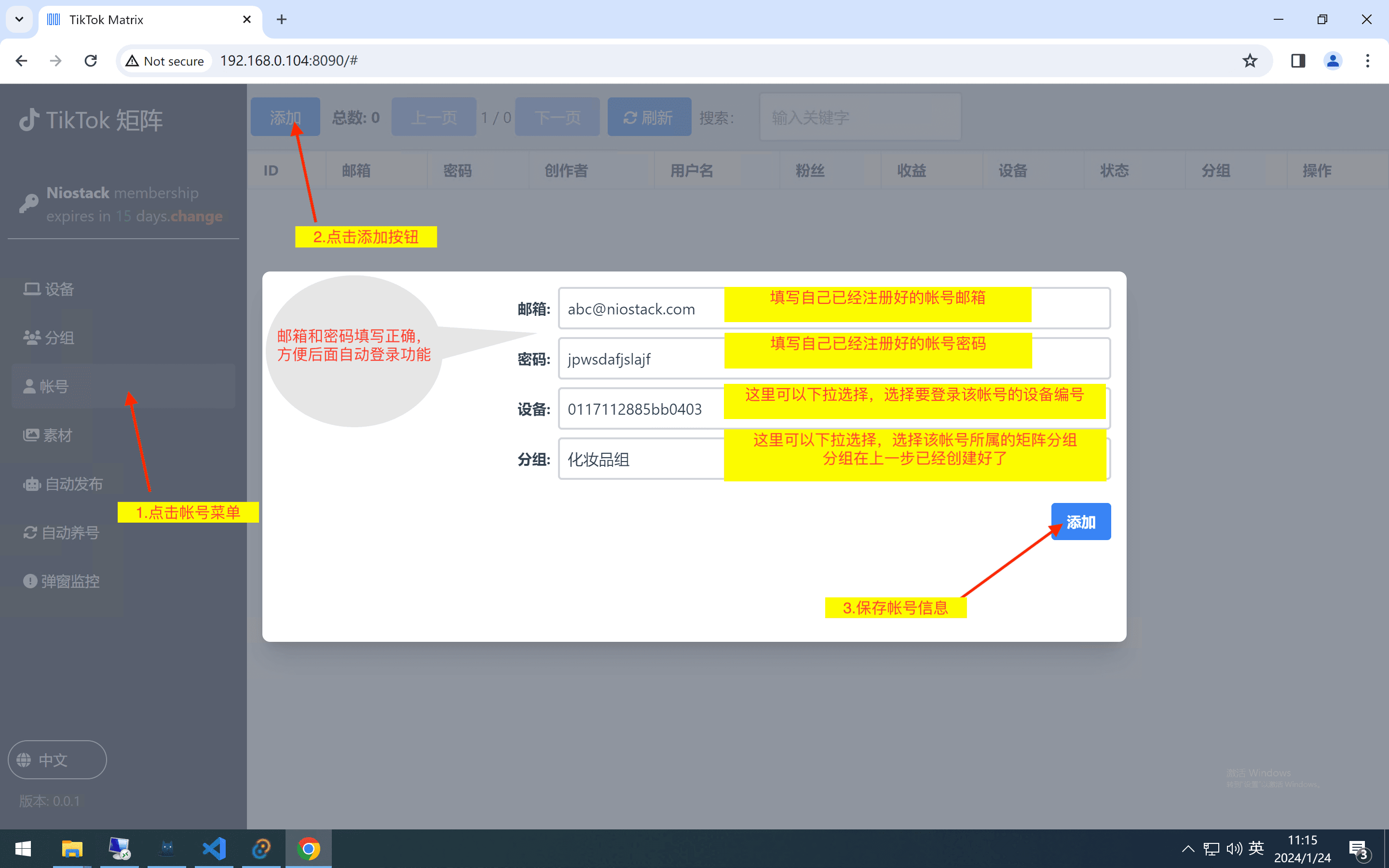Viewport: 1389px width, 868px height.
Task: Open the 分组 group dropdown in dialog
Action: coord(834,458)
